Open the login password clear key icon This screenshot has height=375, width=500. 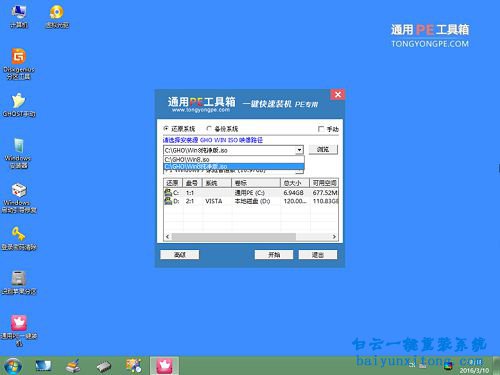tap(19, 238)
